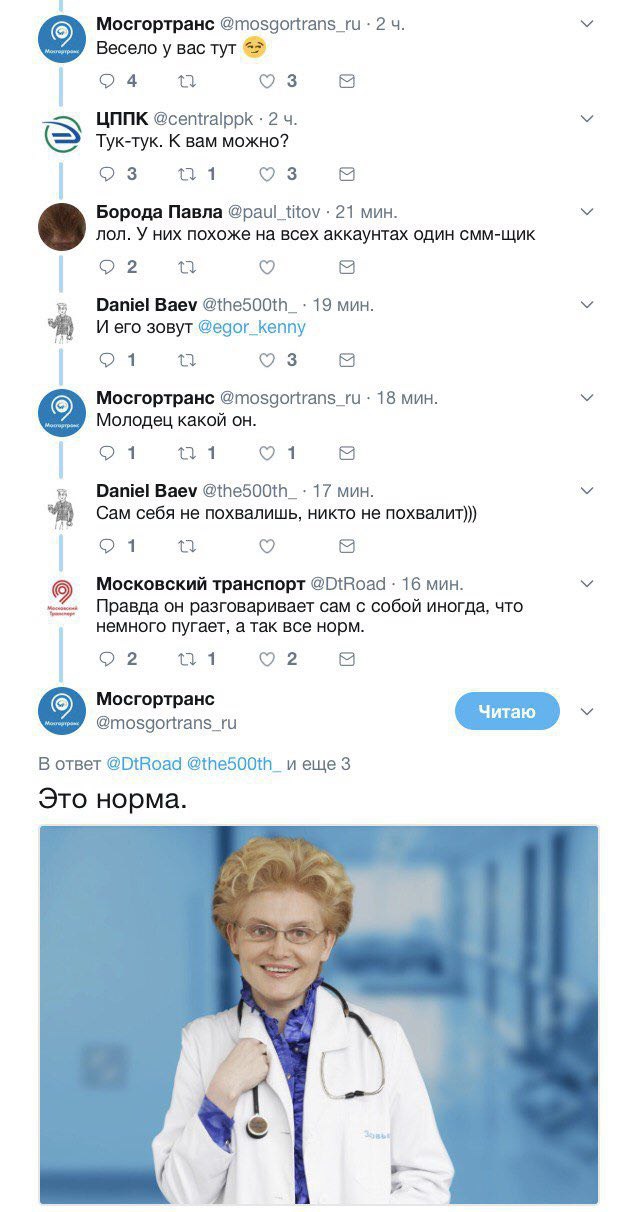Open the doctor image in the tweet
Viewport: 636px width, 1212px height.
[x=318, y=1015]
